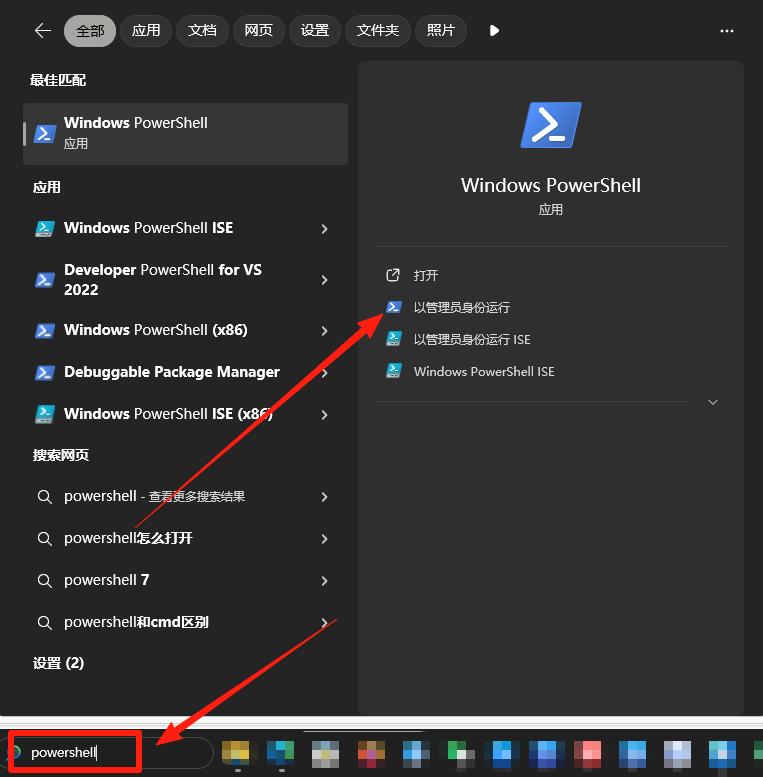Screen dimensions: 763x777
Task: Expand Developer PowerShell for VS 2022 chevron
Action: click(x=325, y=280)
